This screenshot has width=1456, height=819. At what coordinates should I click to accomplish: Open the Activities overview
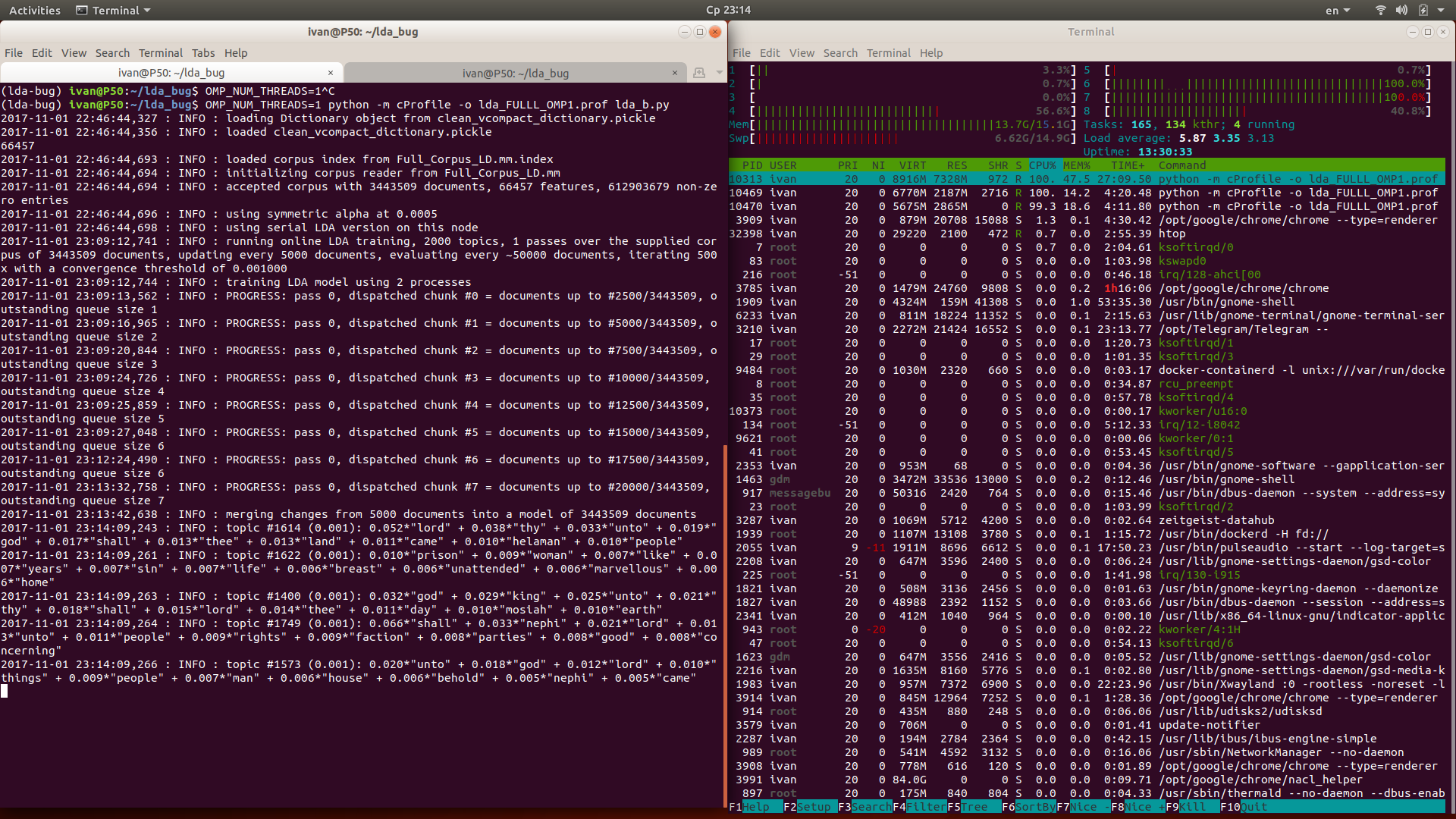pos(35,11)
